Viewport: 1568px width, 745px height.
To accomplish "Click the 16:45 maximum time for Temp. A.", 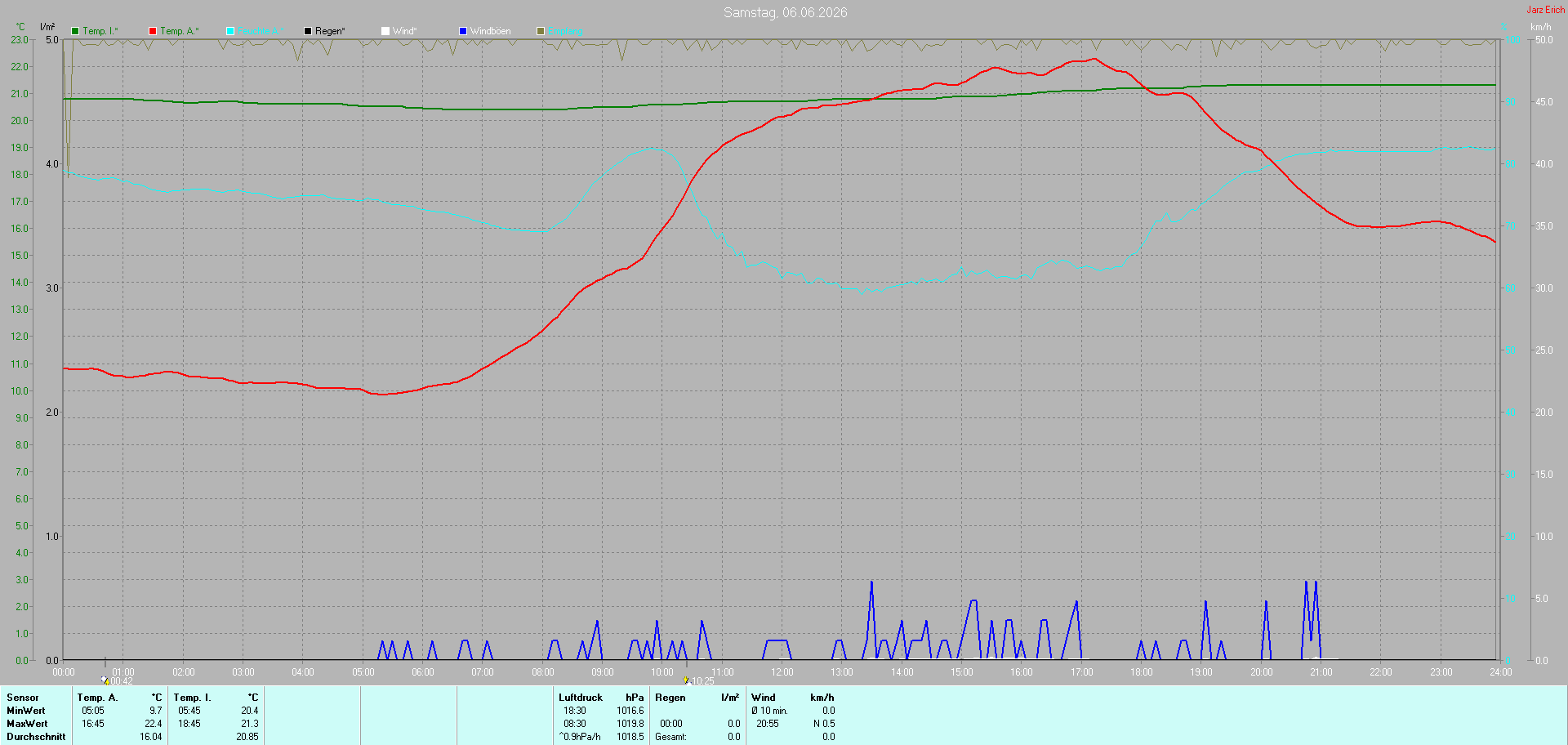I will point(93,724).
